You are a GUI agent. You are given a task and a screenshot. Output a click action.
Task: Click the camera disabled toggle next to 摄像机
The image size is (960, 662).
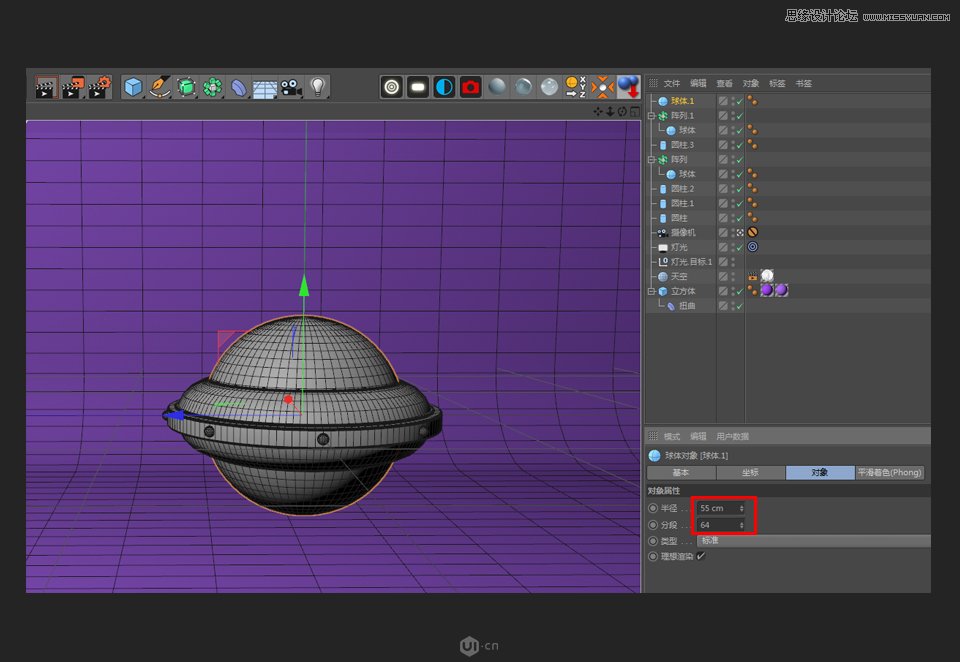point(753,232)
